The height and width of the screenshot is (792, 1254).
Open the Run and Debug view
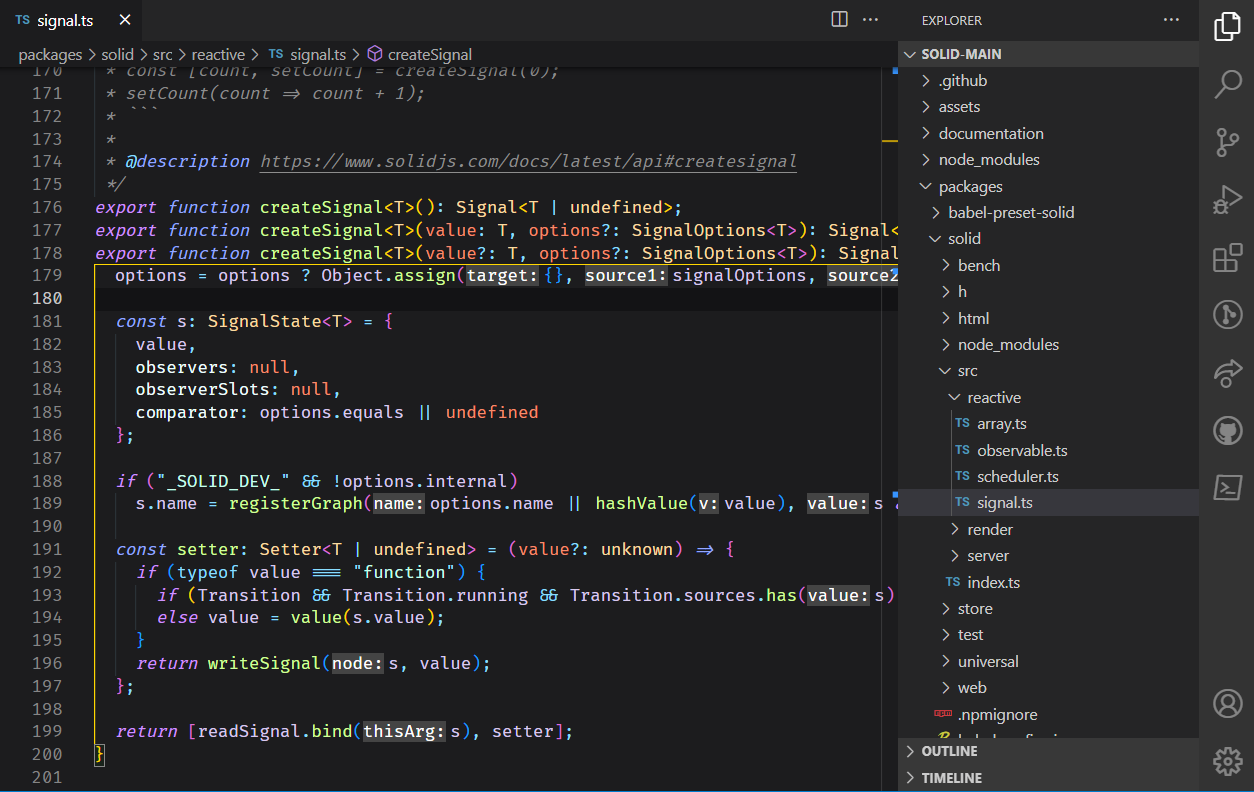point(1227,200)
